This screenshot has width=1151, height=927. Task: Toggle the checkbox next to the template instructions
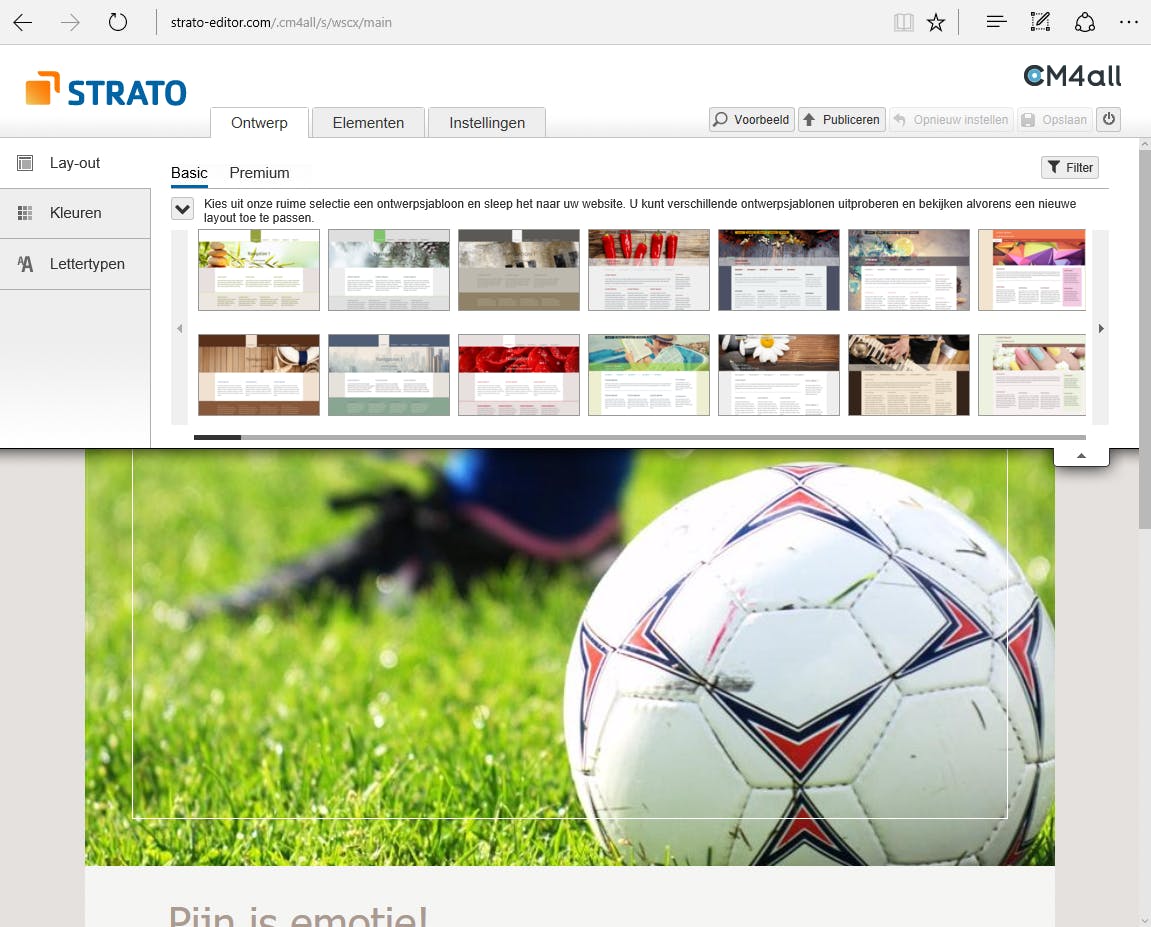tap(181, 209)
